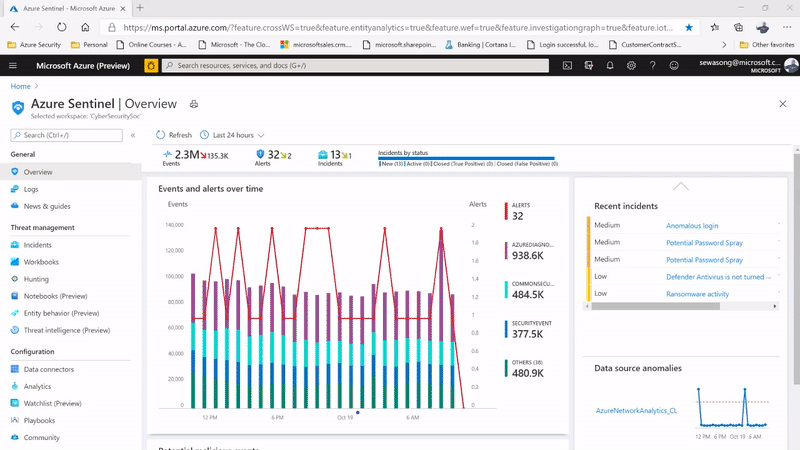
Task: Select Overview in the side menu
Action: [70, 172]
